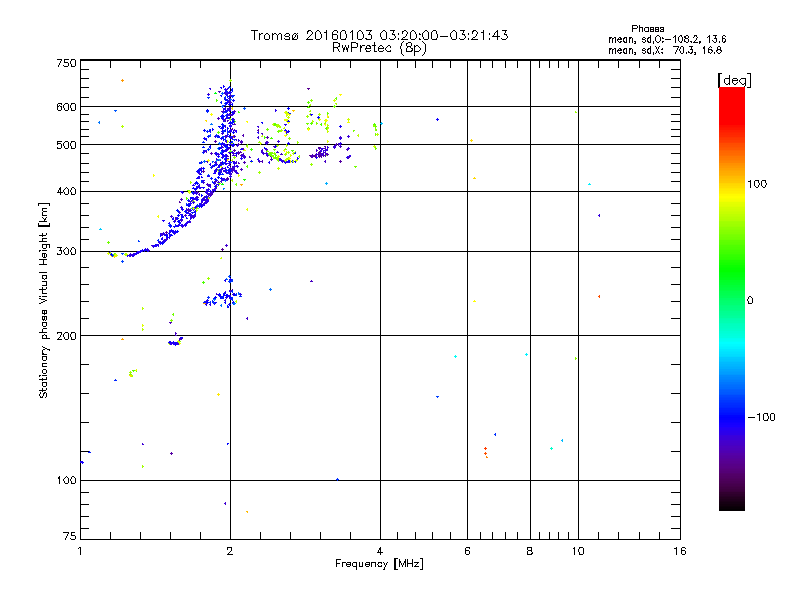Click the 'mean, sd,O:-108.2, 13.6' text

coord(667,39)
